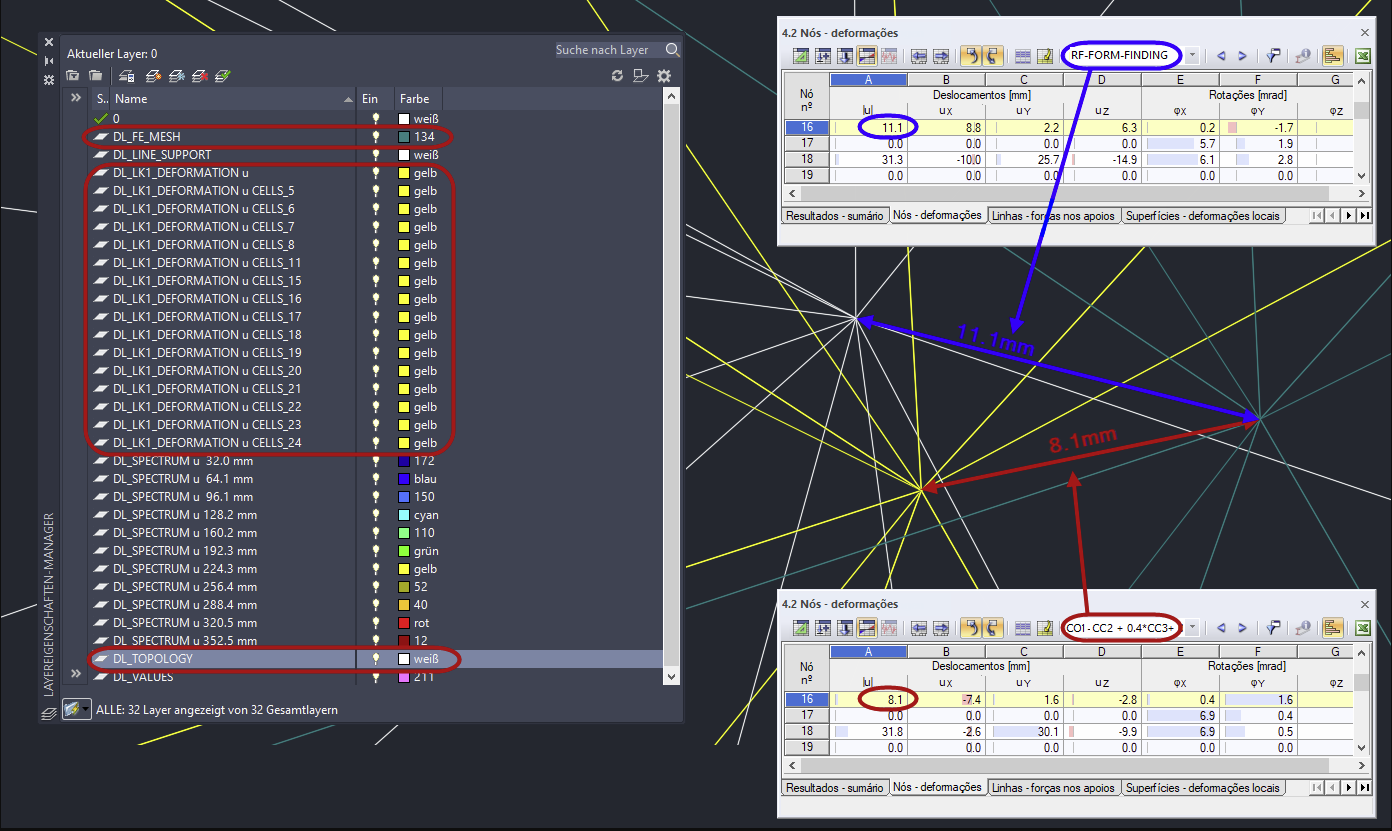Click the auto-hide icon on the palette title strip
The width and height of the screenshot is (1392, 831).
coord(48,61)
